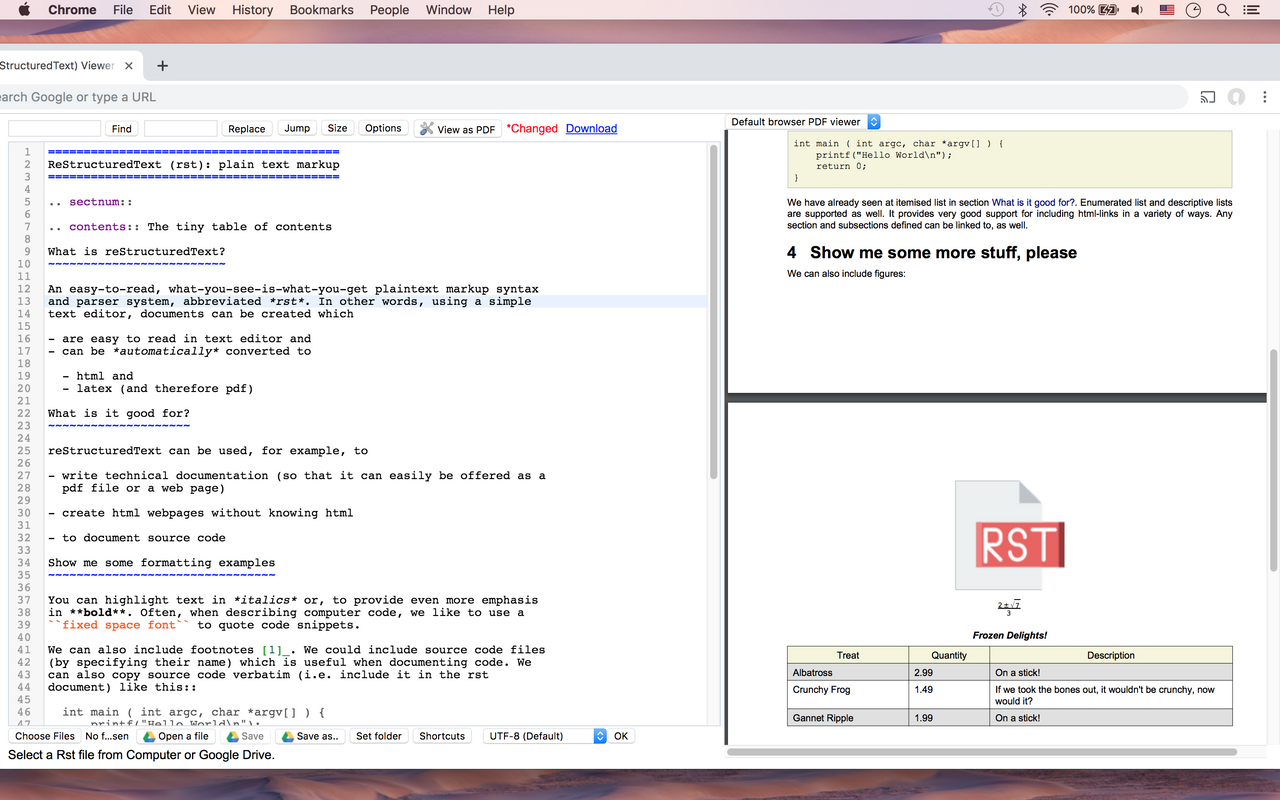Open the File menu
Screen dimensions: 1280x800
point(123,10)
